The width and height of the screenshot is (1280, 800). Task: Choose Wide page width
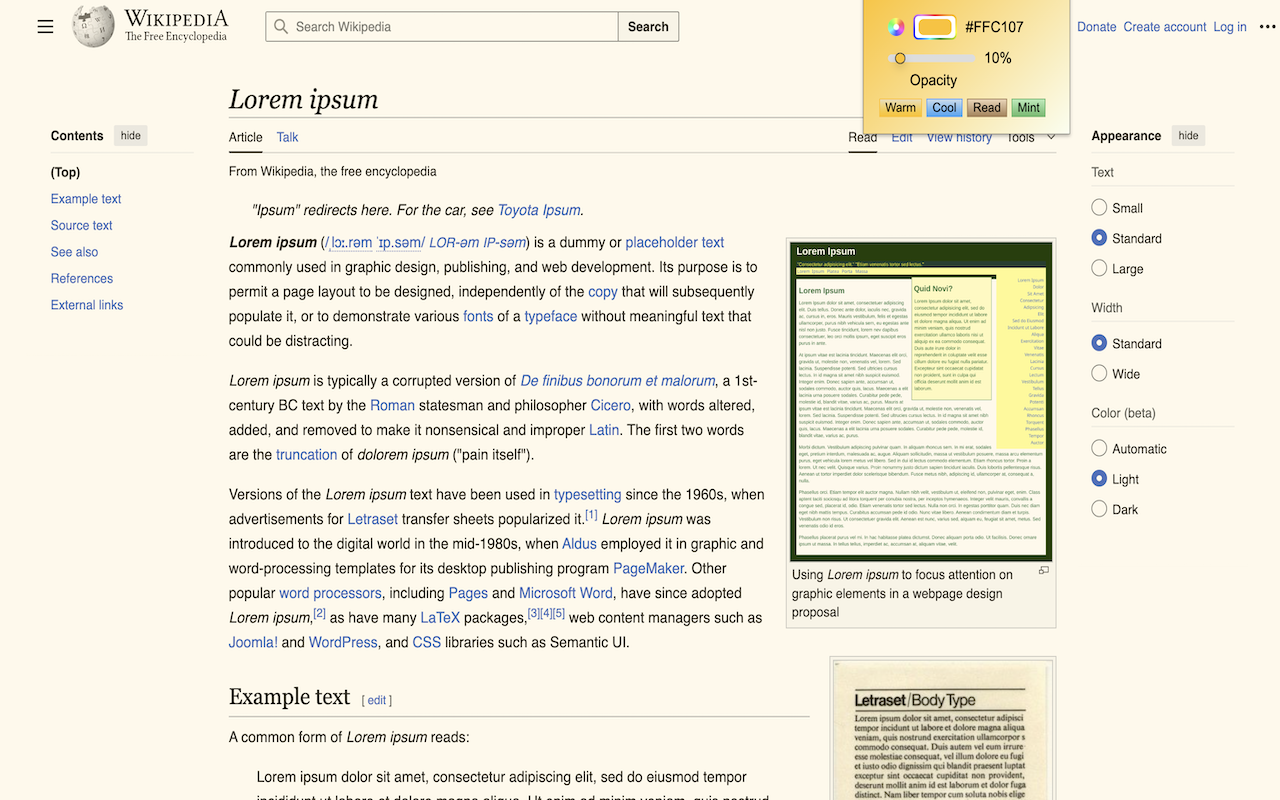point(1099,373)
